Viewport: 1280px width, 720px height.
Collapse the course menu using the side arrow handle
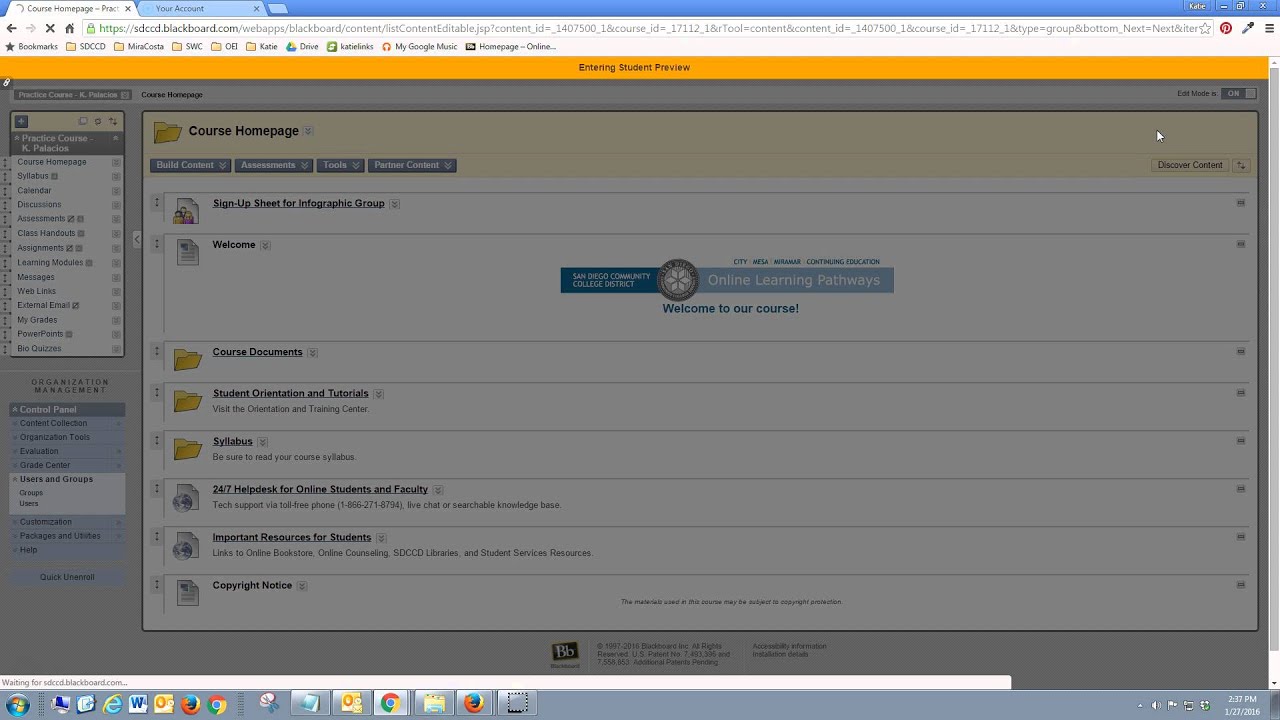click(x=136, y=239)
